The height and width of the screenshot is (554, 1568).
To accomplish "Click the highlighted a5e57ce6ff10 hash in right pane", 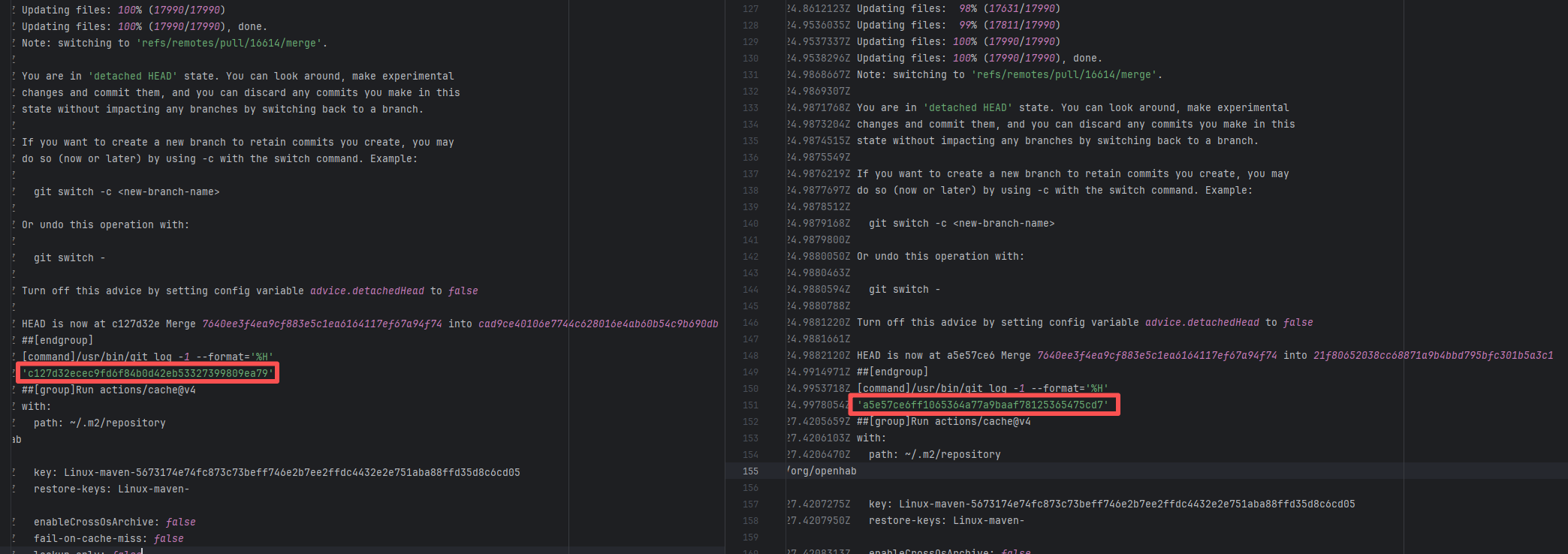I will [982, 405].
